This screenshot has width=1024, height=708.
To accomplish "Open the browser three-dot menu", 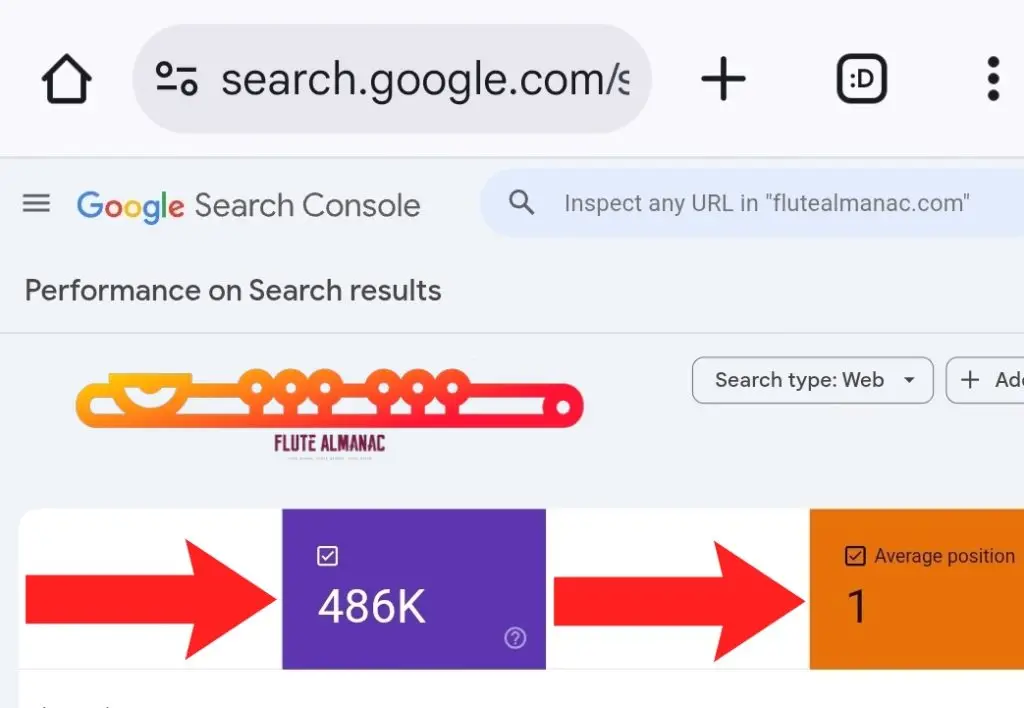I will 992,79.
